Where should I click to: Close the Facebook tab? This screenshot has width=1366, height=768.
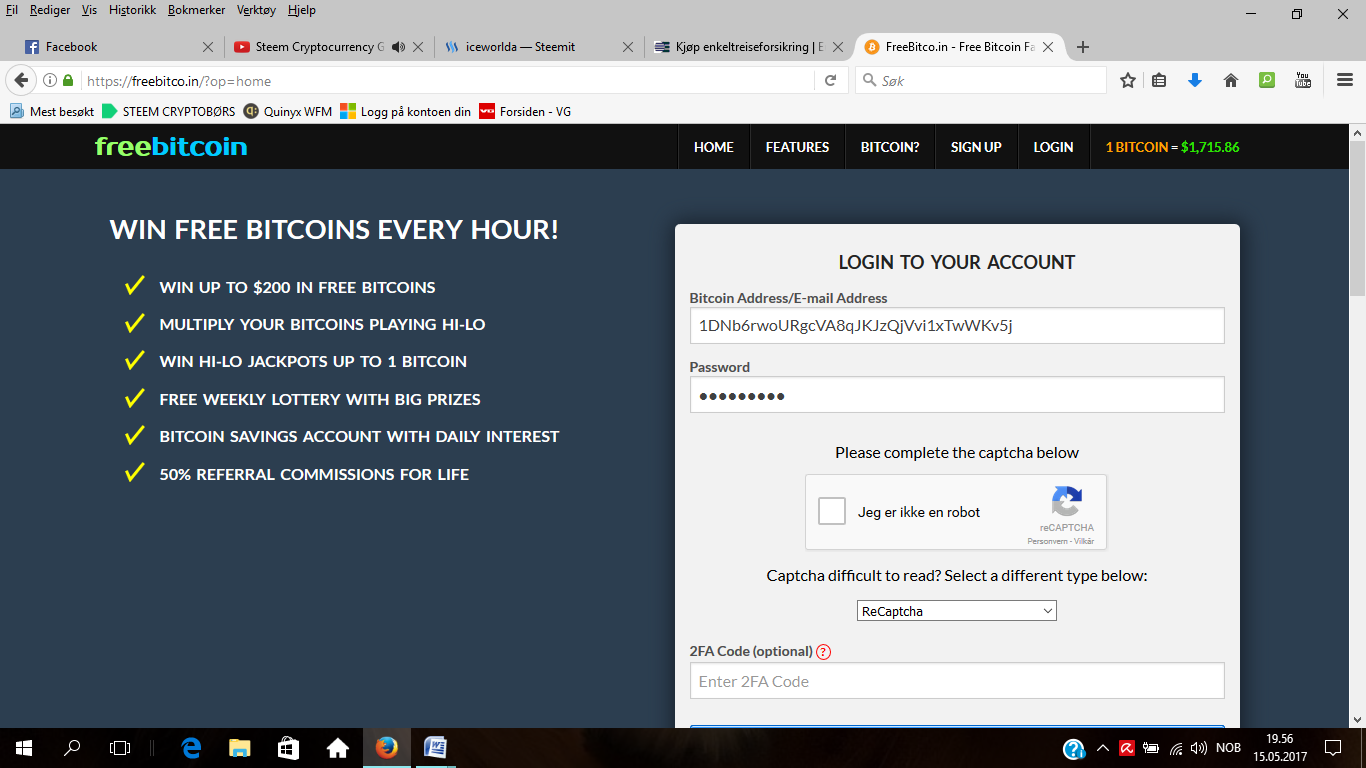pos(208,47)
